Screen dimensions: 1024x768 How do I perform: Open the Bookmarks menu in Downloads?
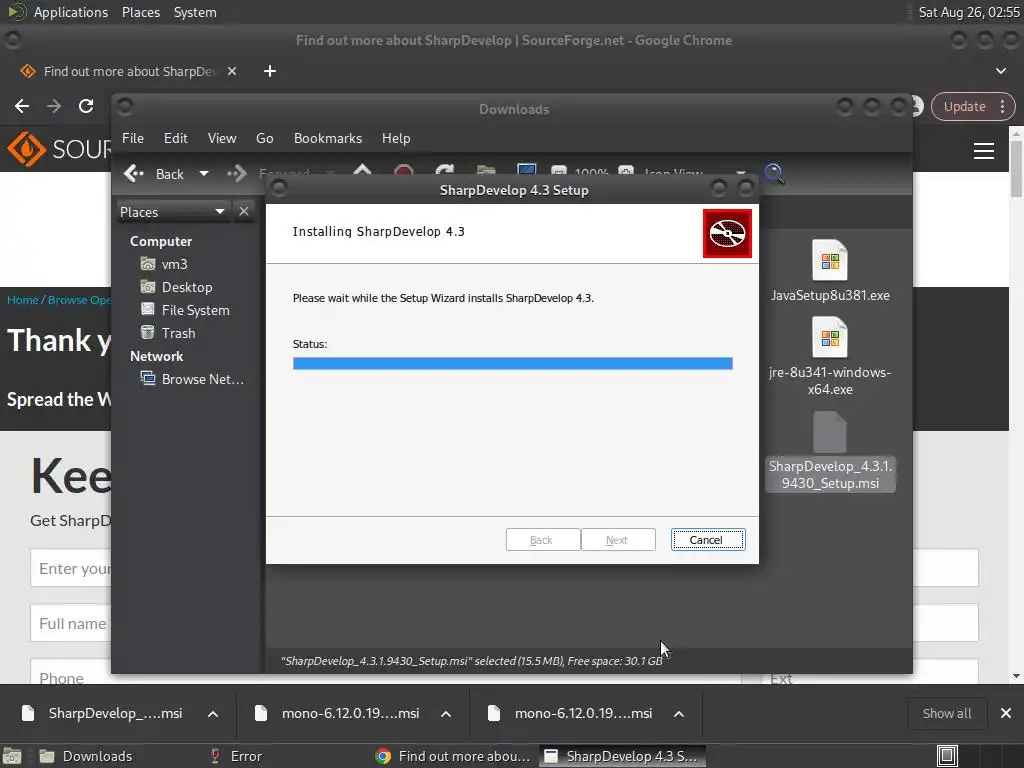pyautogui.click(x=328, y=138)
